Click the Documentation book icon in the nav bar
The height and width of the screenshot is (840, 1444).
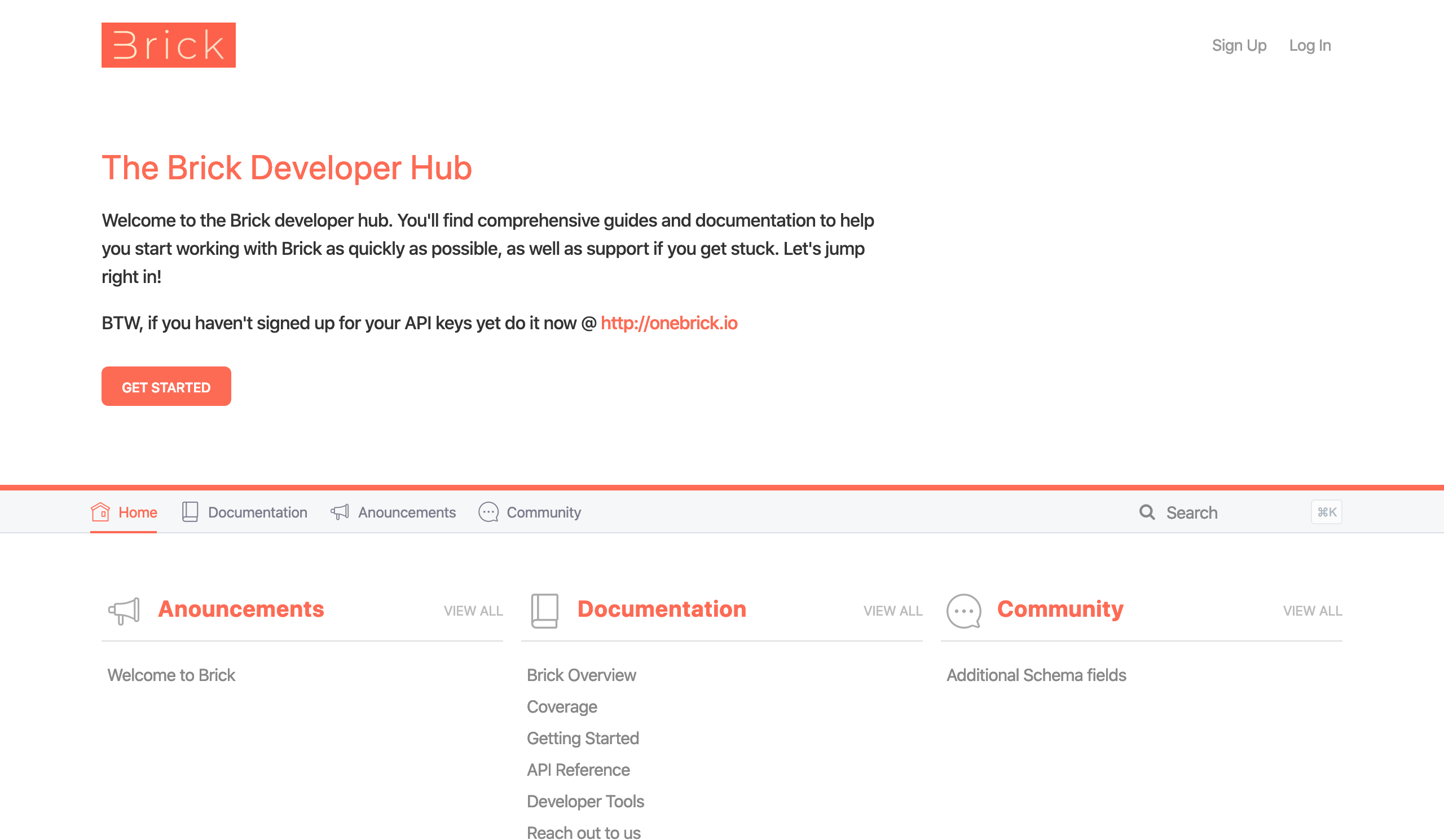pos(190,512)
